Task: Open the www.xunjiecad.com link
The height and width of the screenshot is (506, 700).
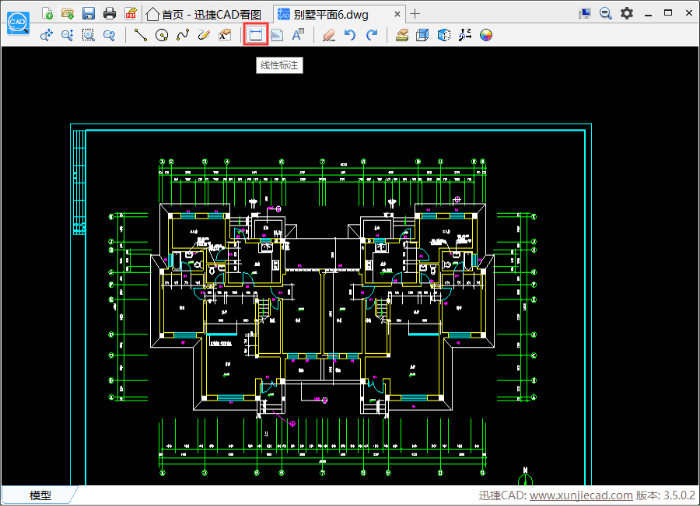Action: click(581, 495)
